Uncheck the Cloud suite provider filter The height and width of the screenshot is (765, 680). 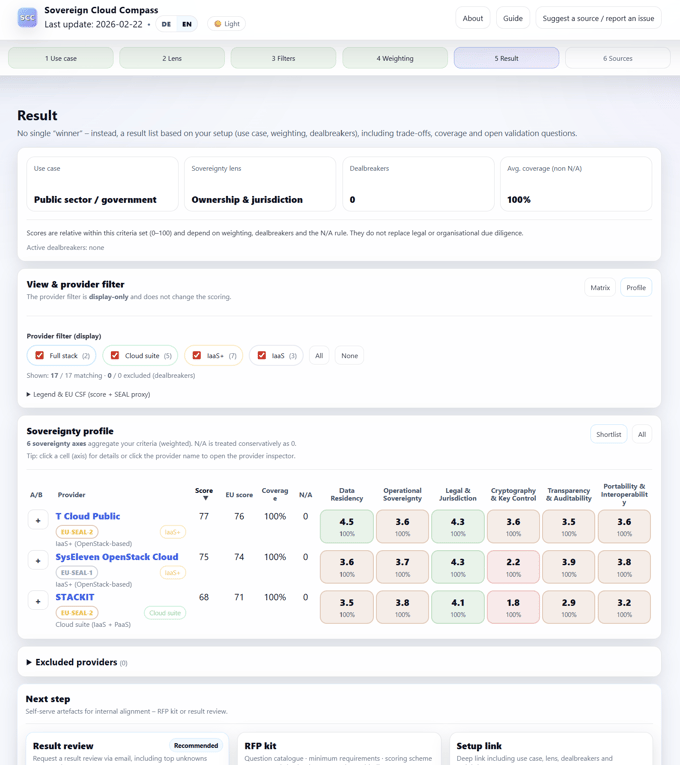click(115, 356)
